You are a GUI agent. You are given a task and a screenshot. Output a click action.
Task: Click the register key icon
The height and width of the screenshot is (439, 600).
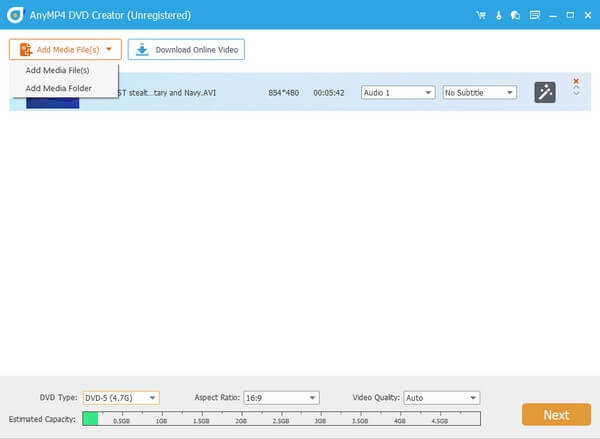(499, 15)
